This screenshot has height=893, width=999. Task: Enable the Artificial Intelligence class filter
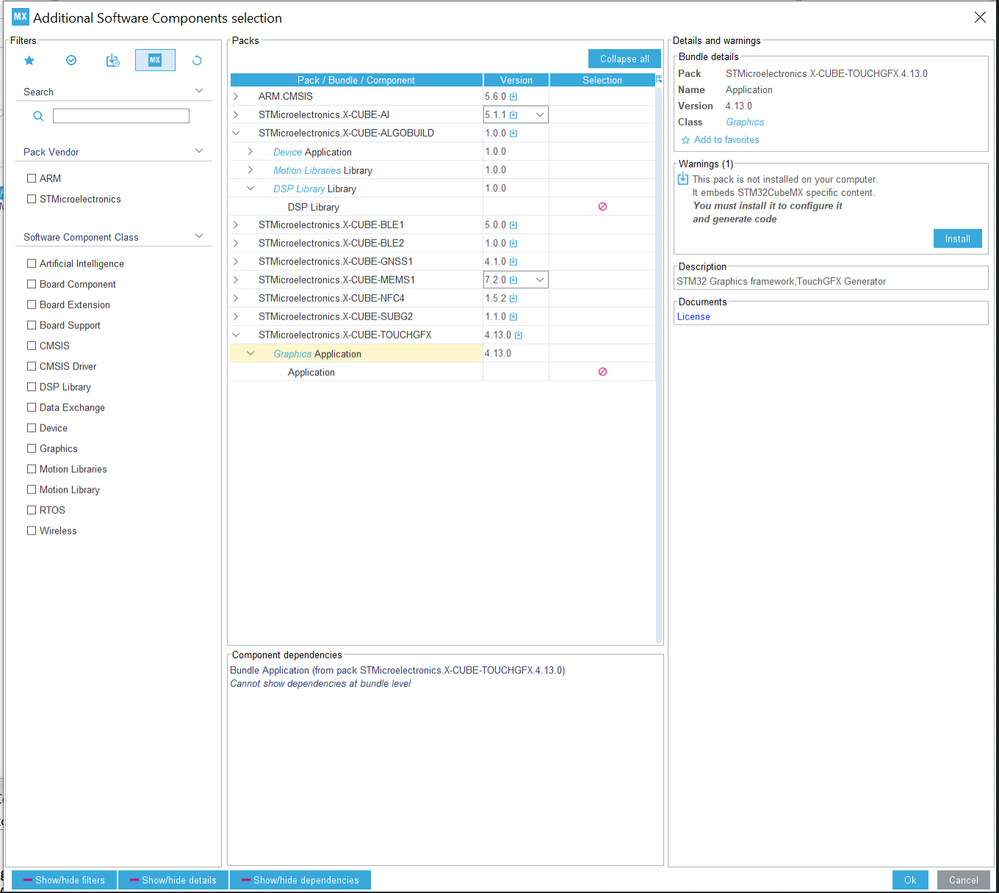point(31,263)
